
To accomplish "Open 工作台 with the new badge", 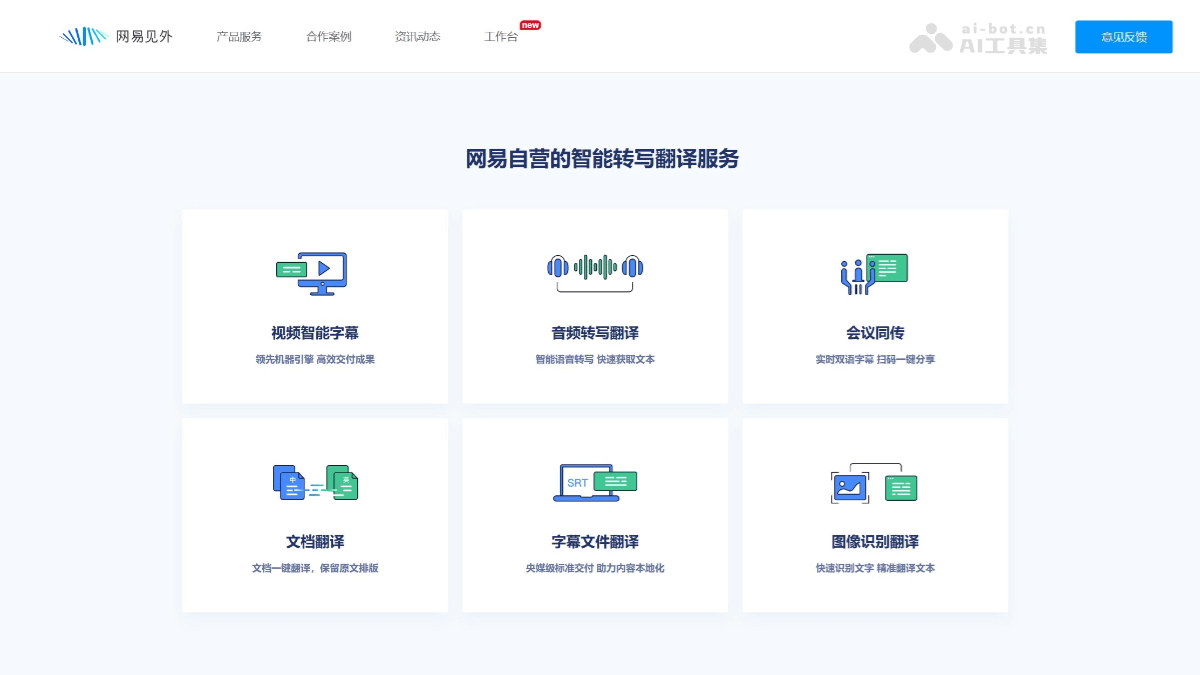I will 500,38.
